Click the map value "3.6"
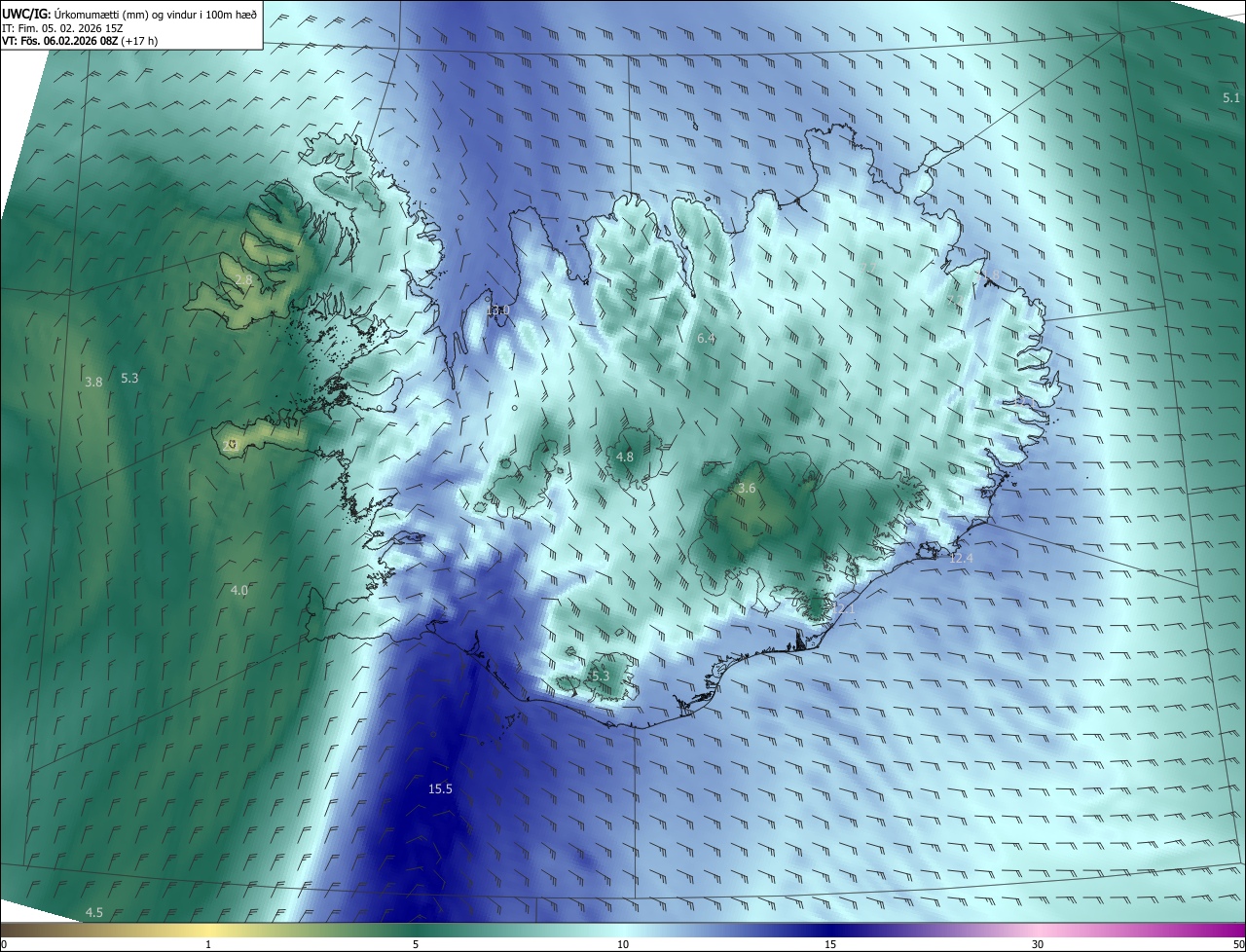The width and height of the screenshot is (1246, 952). [x=747, y=488]
